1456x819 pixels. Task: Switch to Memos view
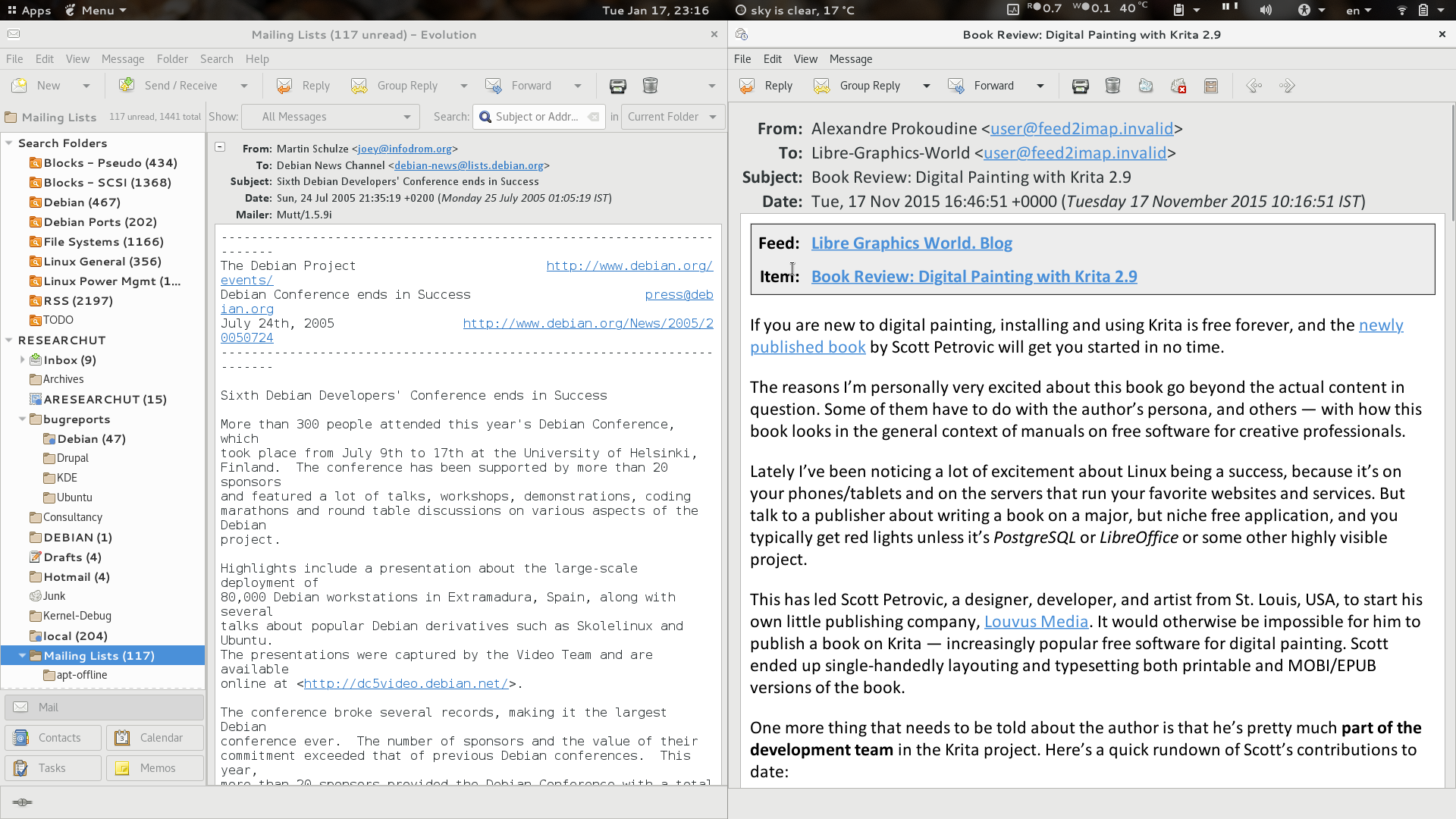tap(155, 768)
